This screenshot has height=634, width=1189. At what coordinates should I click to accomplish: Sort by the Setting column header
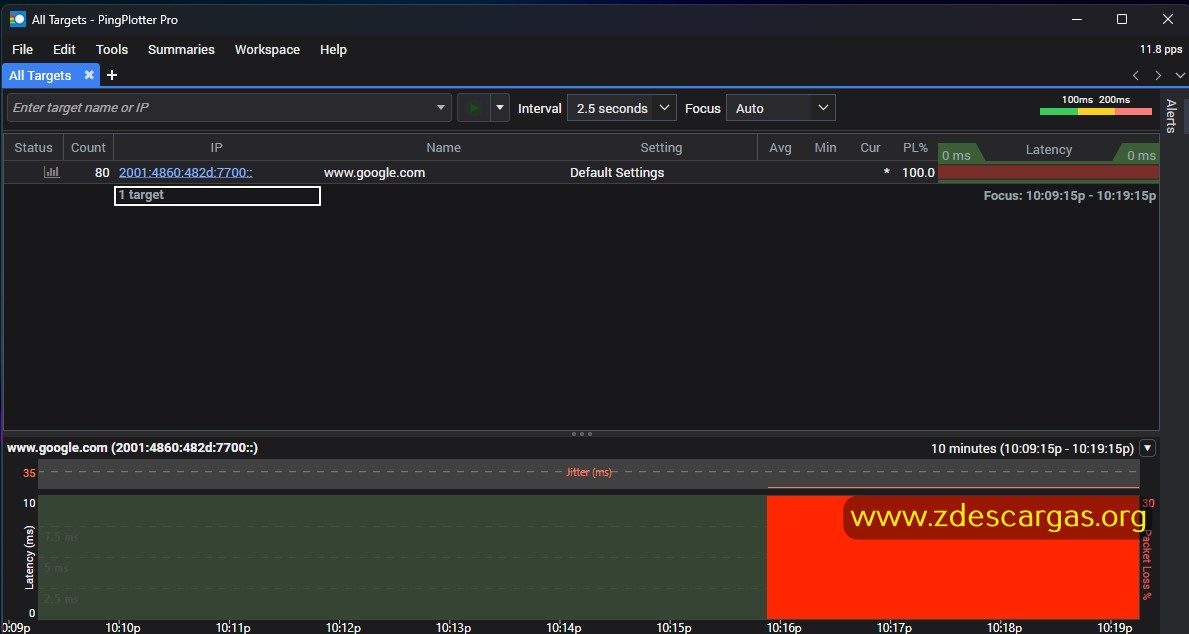(x=661, y=148)
